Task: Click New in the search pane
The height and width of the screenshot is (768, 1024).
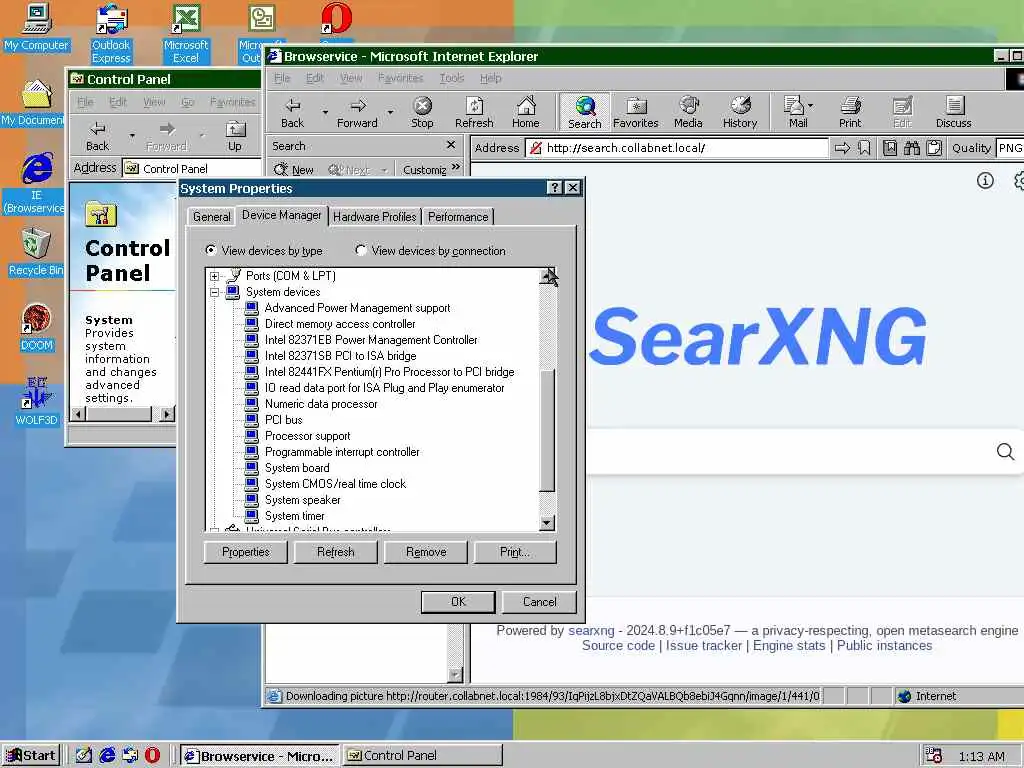Action: 294,170
